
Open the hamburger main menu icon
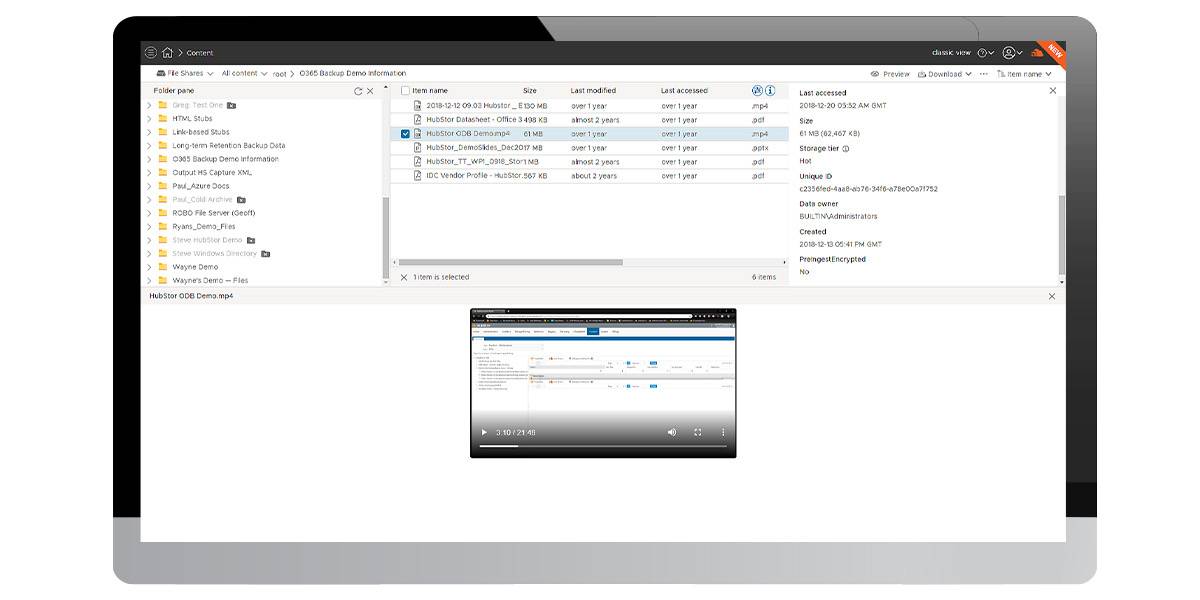coord(151,53)
